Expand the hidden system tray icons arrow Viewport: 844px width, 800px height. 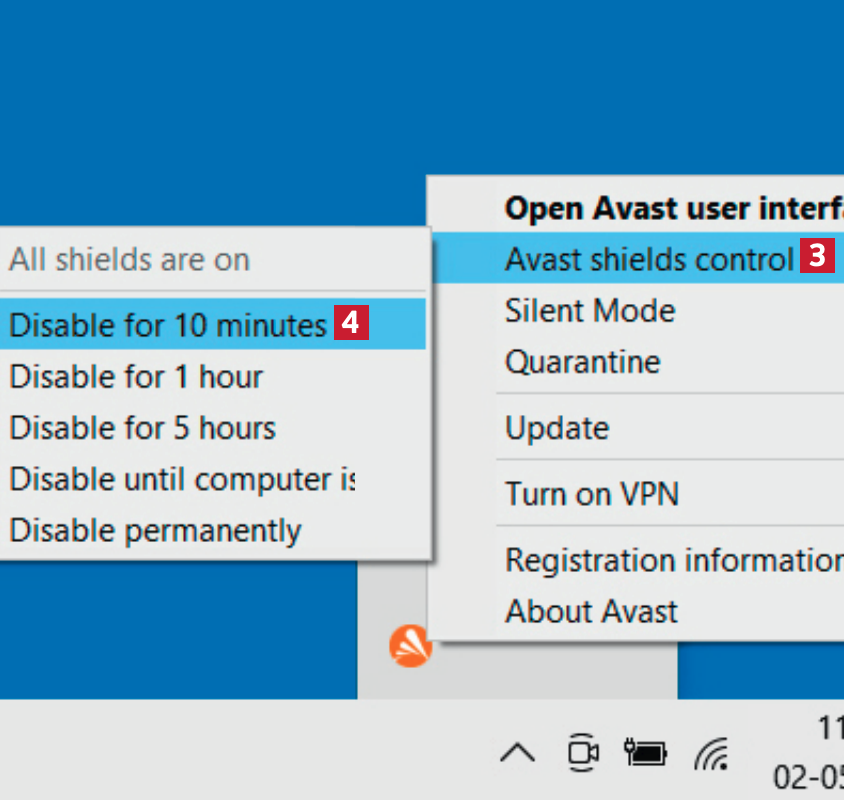point(517,753)
